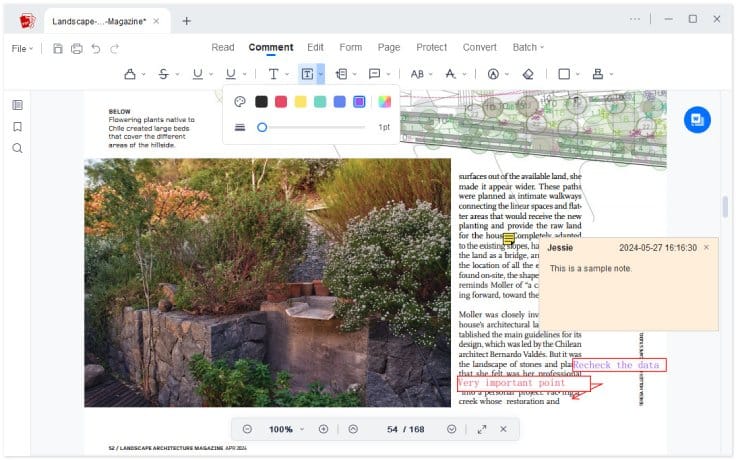Click the blue floating translate button
Image resolution: width=736 pixels, height=460 pixels.
(x=697, y=120)
